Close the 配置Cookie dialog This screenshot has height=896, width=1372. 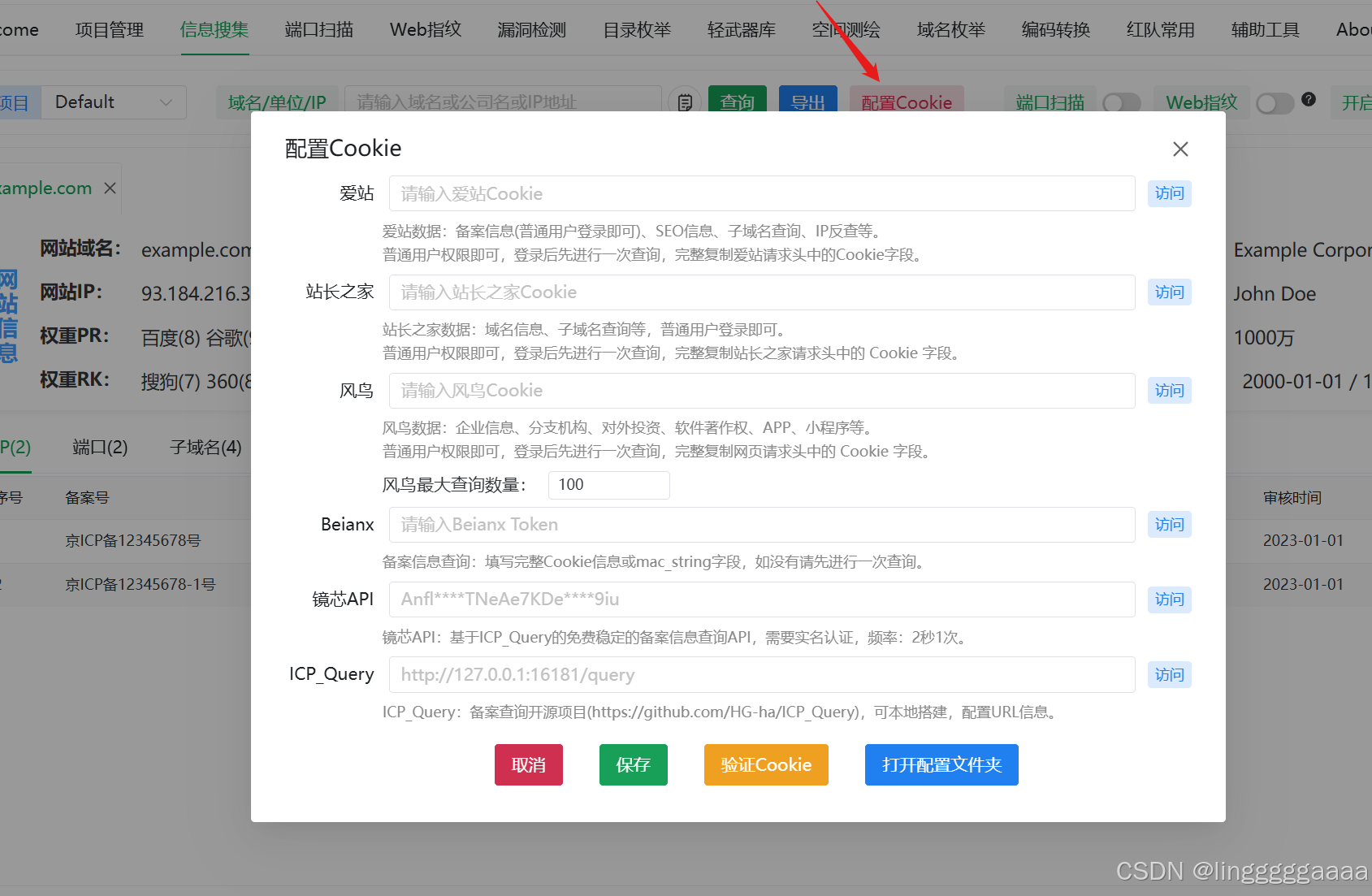1180,149
